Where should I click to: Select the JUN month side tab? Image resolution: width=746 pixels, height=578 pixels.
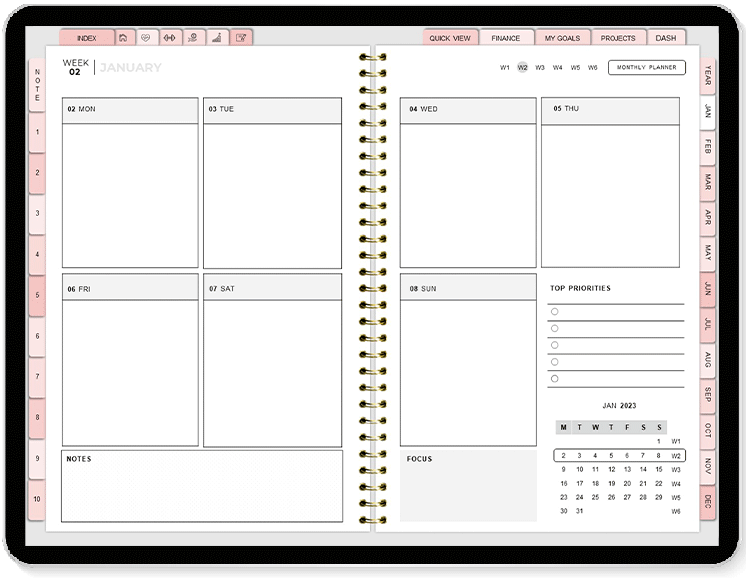(707, 287)
